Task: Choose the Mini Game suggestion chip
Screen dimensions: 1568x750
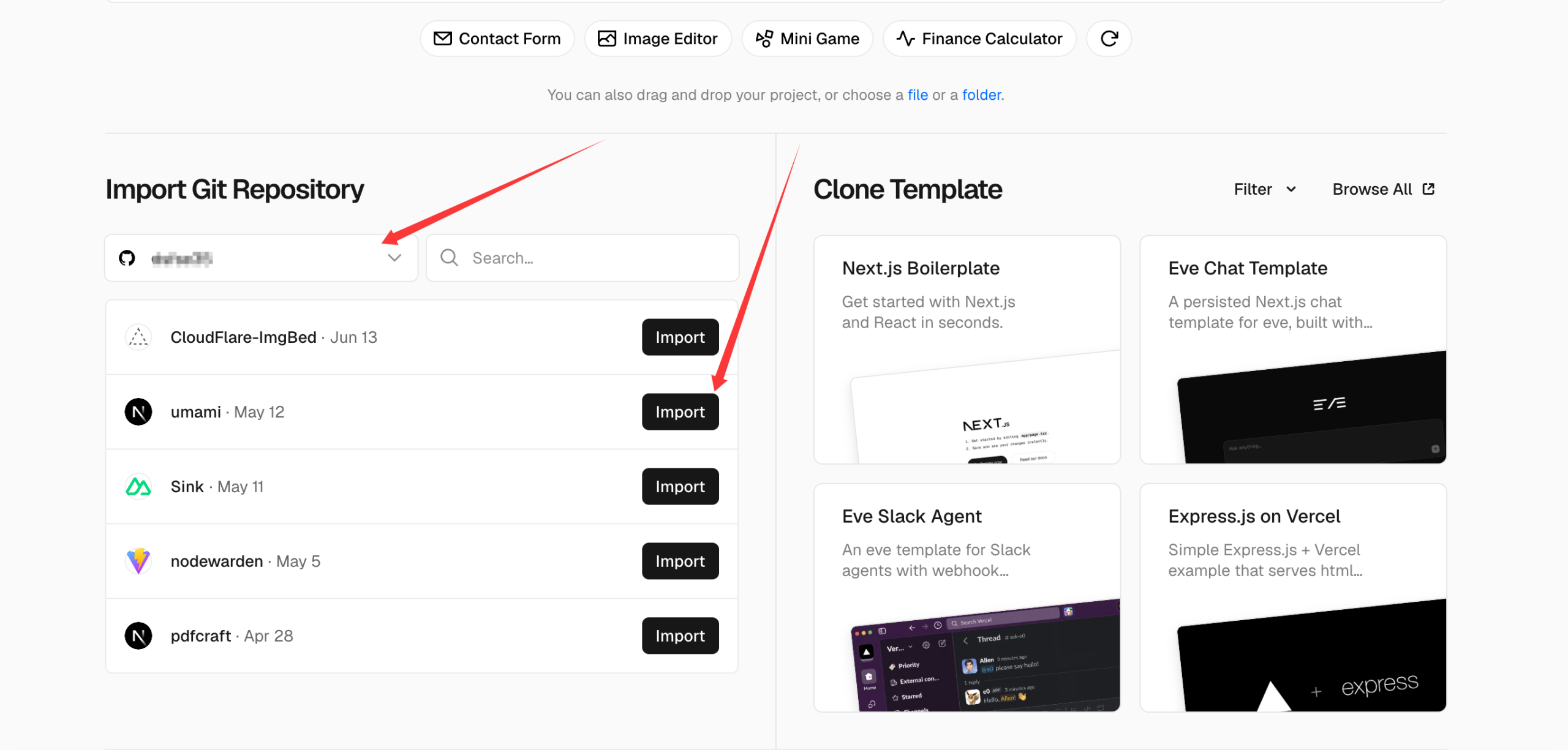Action: point(807,39)
